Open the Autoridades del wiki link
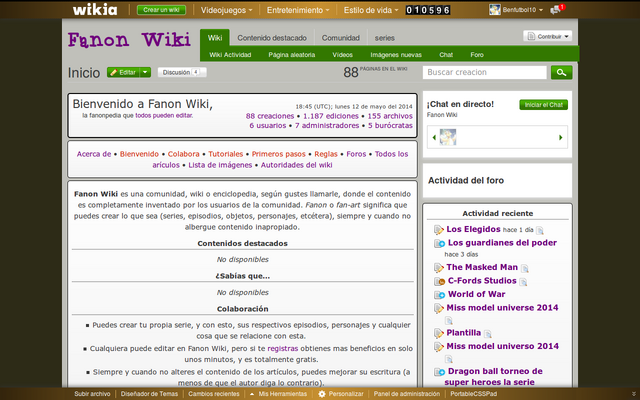The height and width of the screenshot is (400, 640). point(296,165)
